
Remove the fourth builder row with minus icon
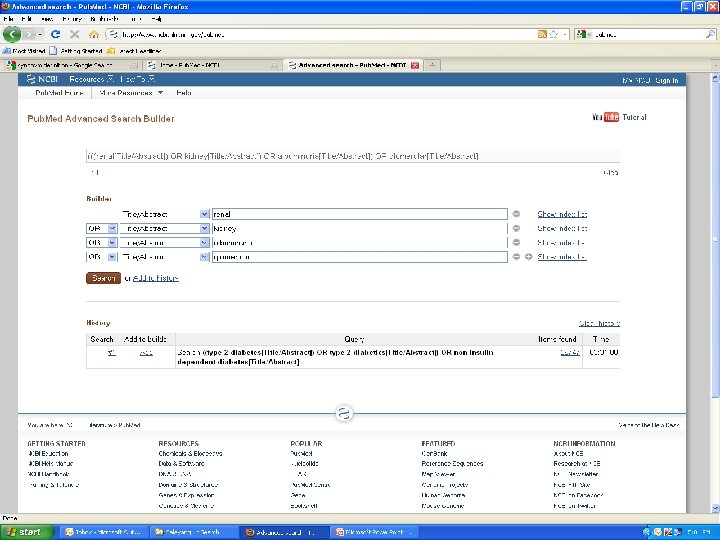tap(516, 257)
